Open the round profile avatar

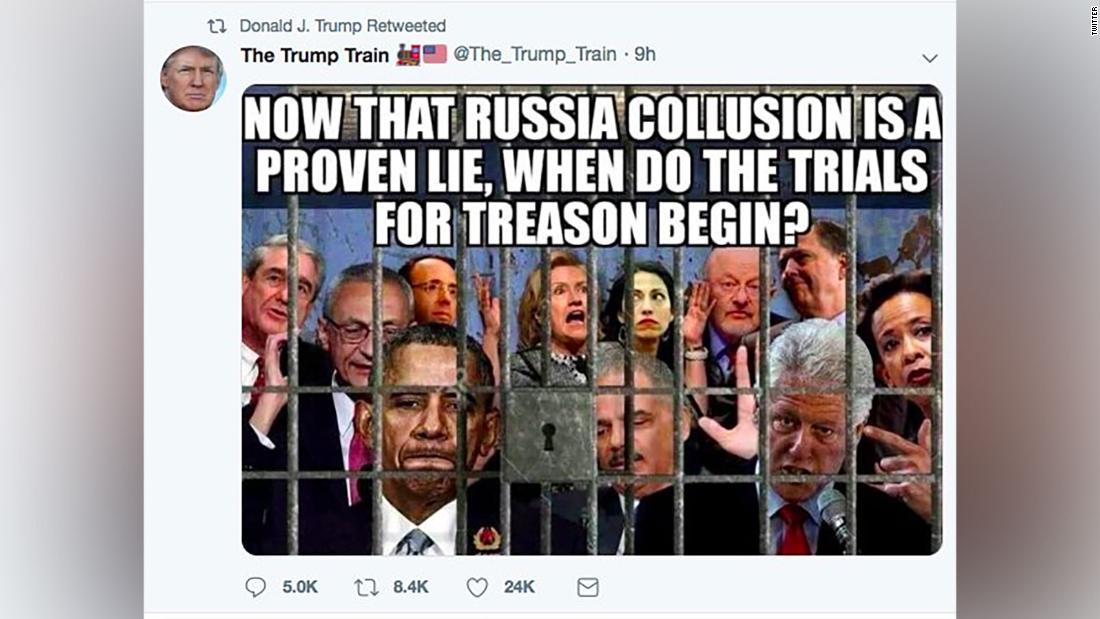tap(193, 79)
